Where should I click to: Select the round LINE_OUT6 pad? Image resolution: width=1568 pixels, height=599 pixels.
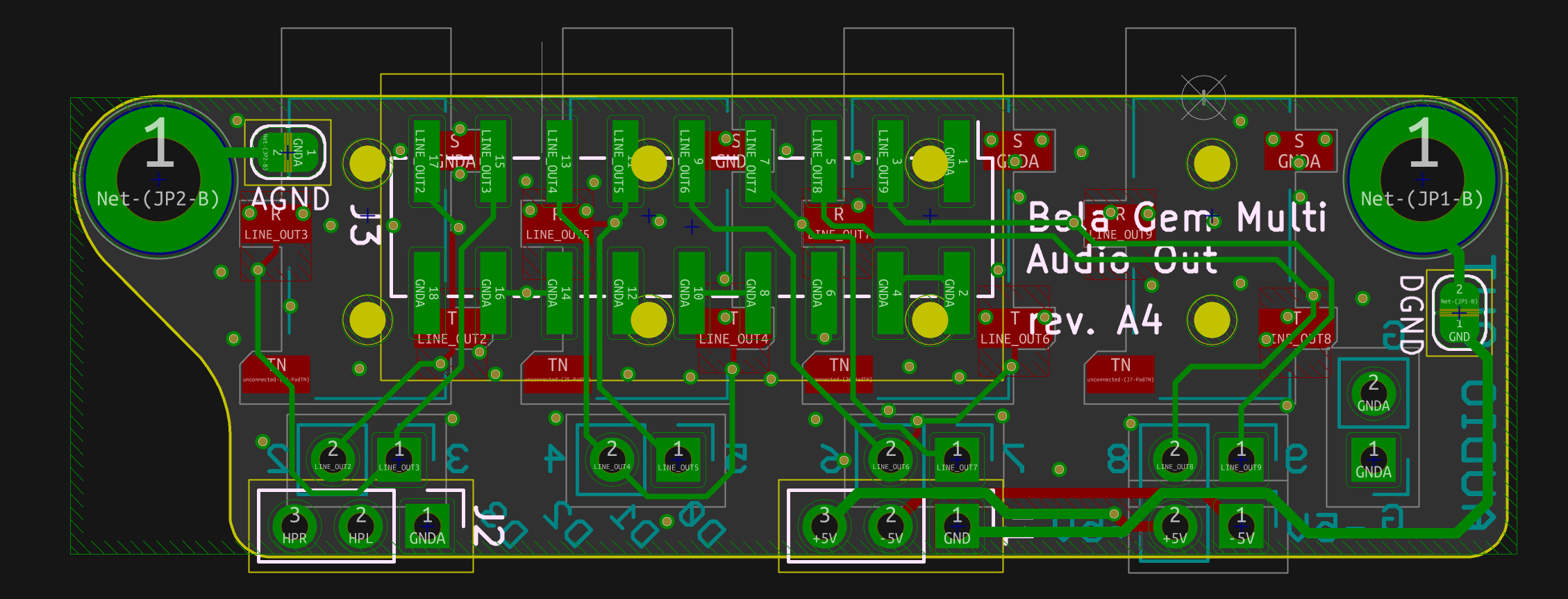tap(891, 459)
